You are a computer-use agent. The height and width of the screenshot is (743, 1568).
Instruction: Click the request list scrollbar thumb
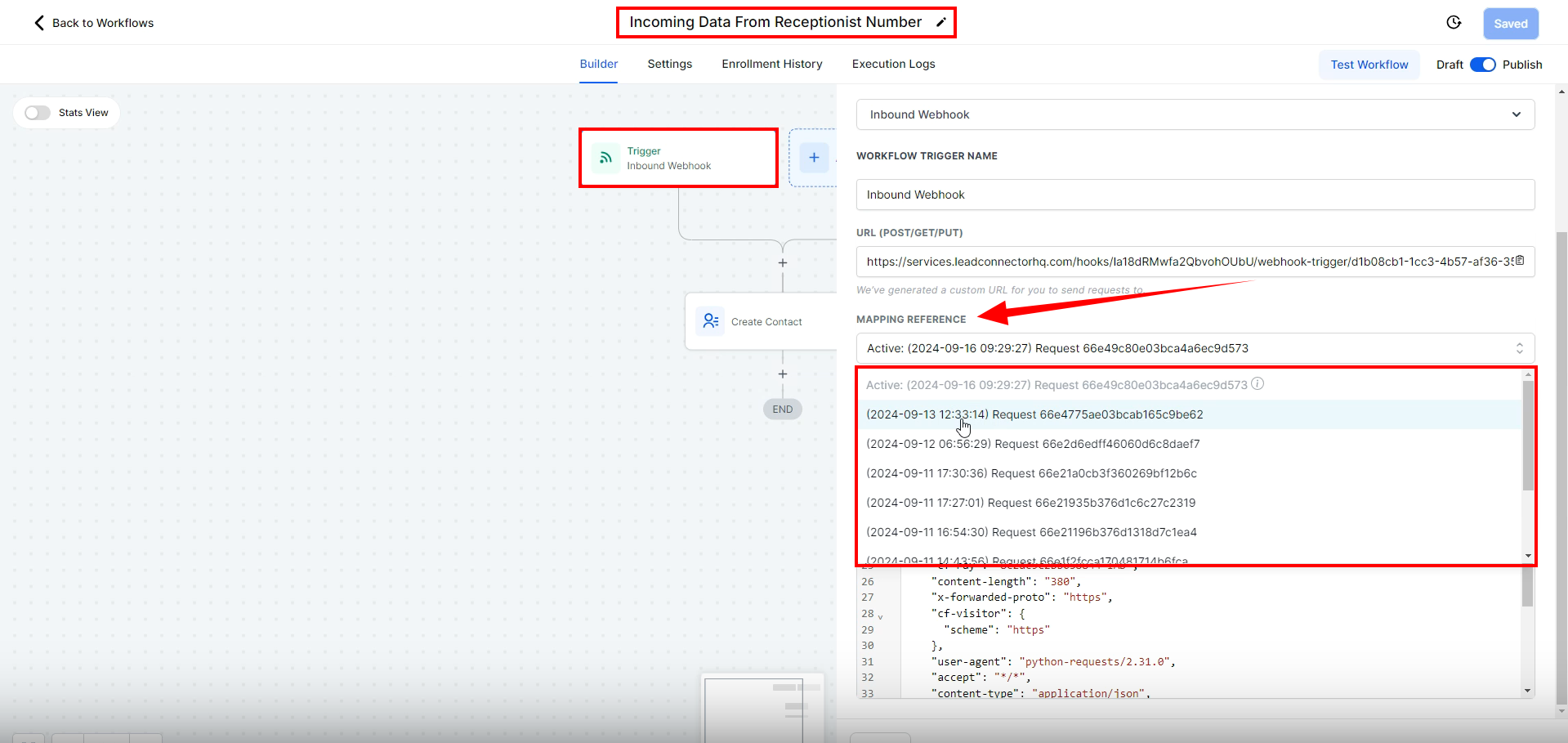(1528, 435)
